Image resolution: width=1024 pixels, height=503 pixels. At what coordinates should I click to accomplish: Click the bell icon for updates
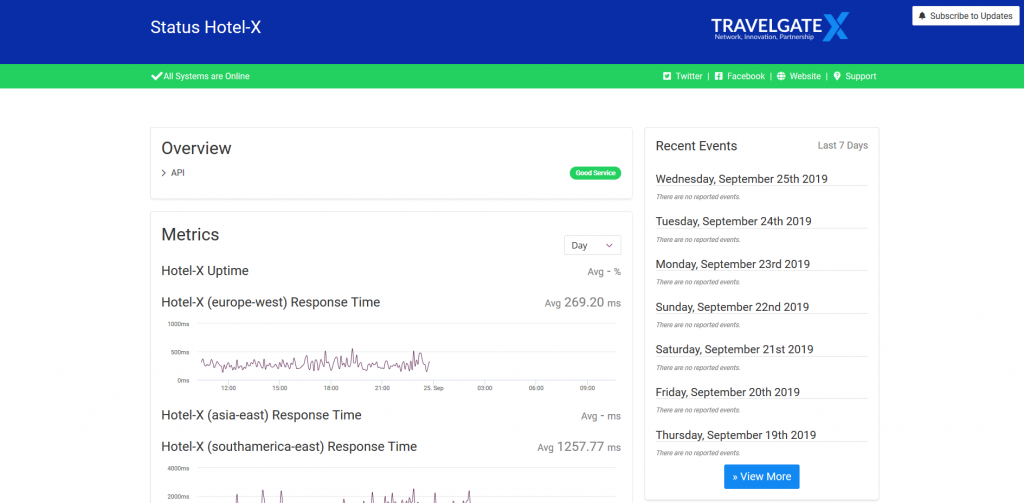922,16
